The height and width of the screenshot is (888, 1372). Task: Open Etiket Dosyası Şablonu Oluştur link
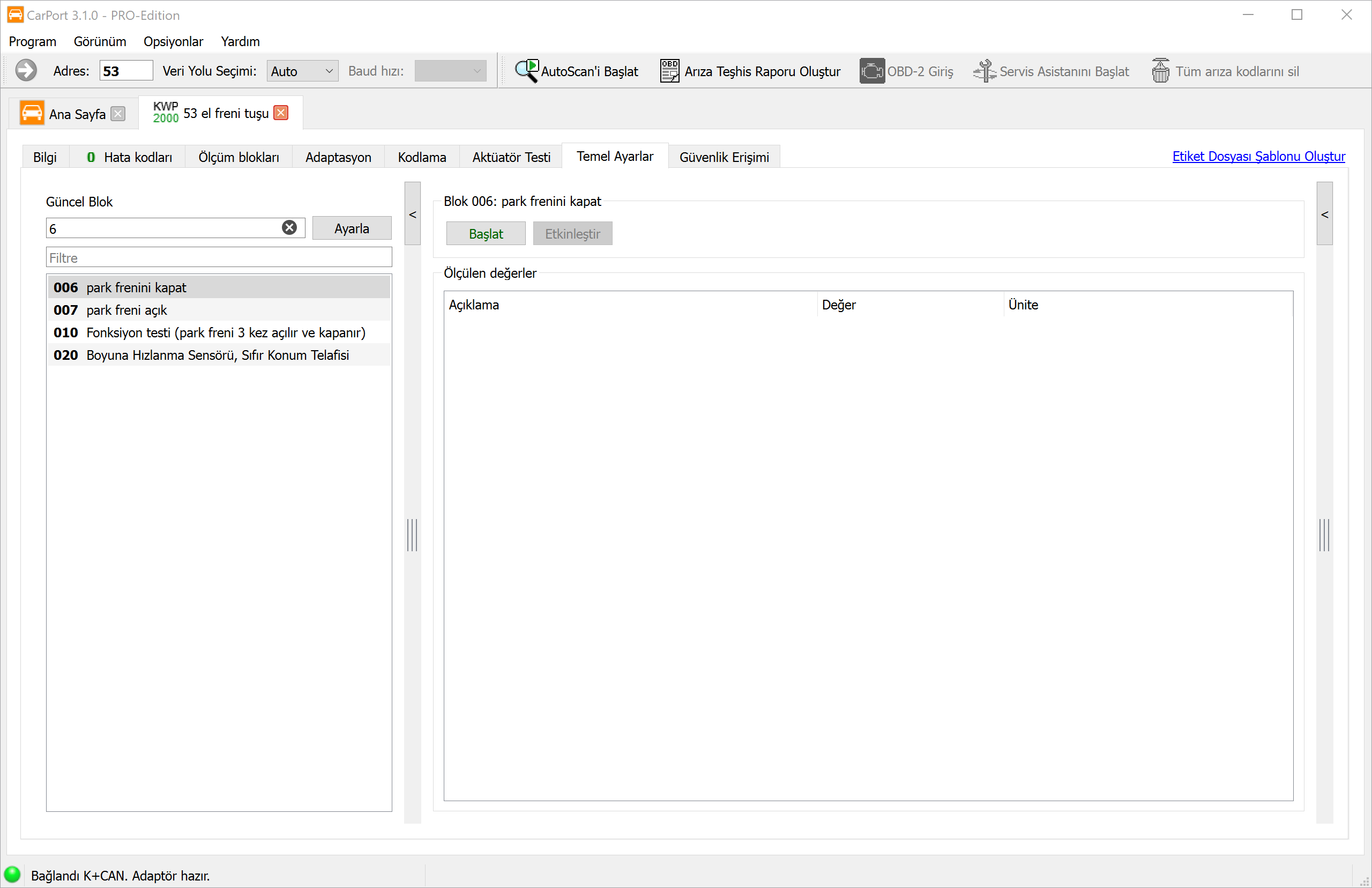click(1259, 156)
